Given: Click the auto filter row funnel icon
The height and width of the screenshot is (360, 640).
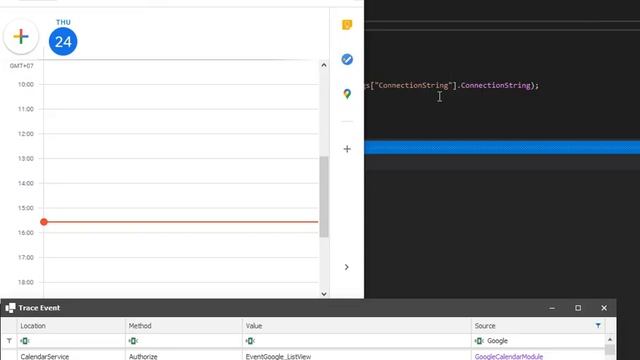Looking at the screenshot, I should pyautogui.click(x=9, y=340).
